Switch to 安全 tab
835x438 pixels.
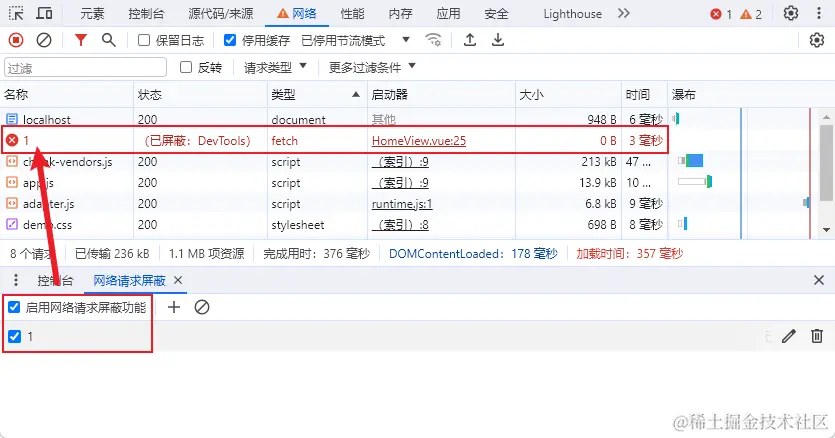coord(496,14)
